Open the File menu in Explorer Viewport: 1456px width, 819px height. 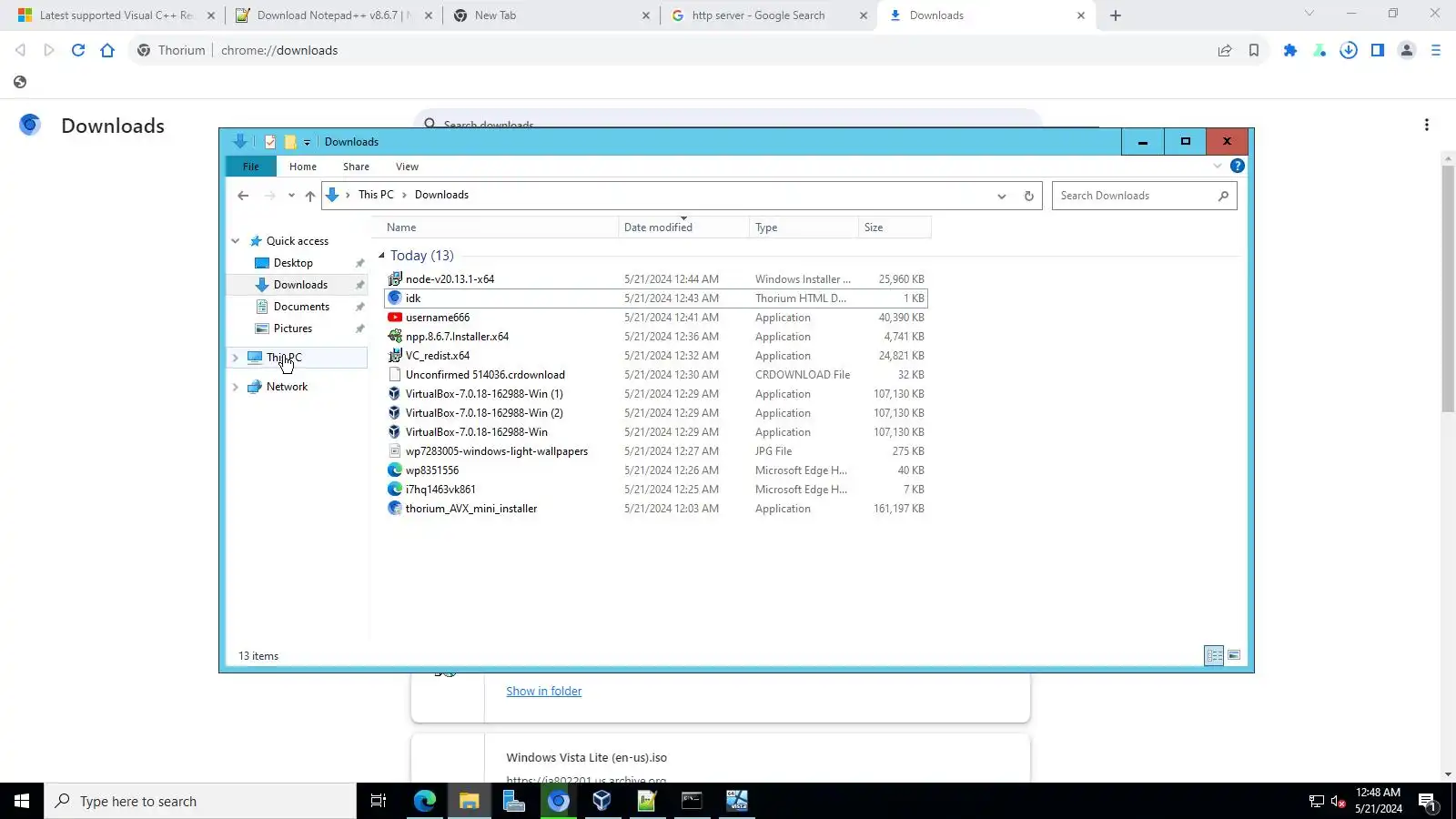coord(251,167)
